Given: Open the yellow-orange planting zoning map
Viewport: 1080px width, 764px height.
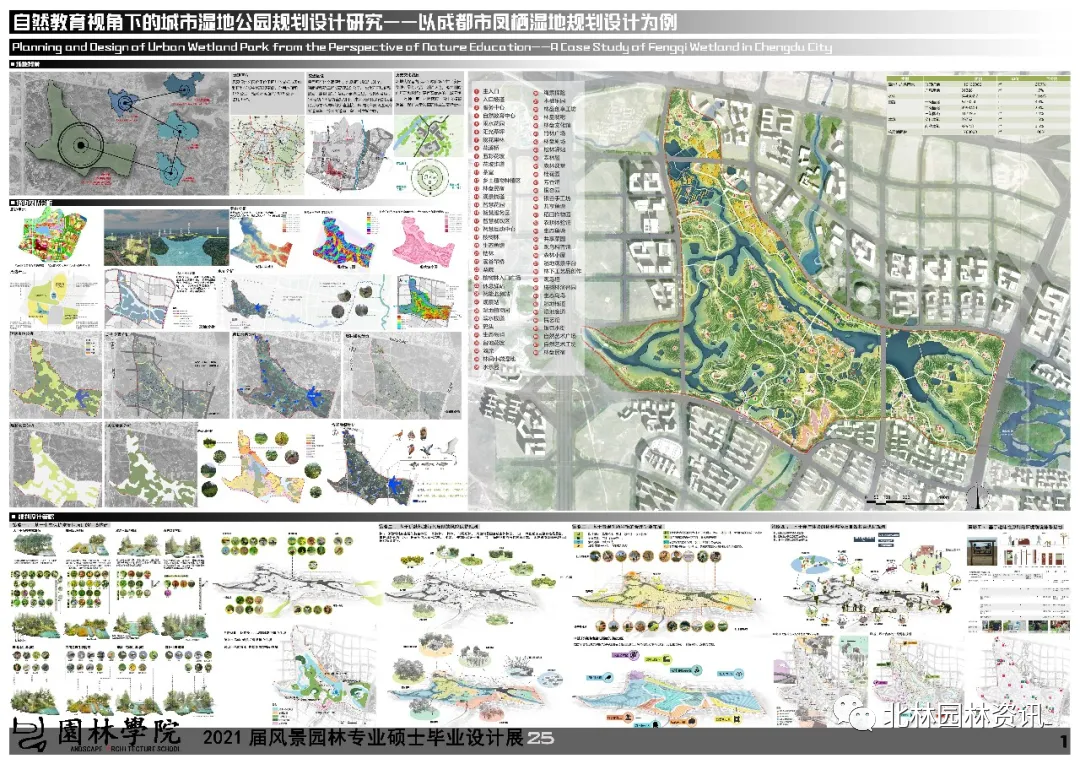Looking at the screenshot, I should (262, 466).
